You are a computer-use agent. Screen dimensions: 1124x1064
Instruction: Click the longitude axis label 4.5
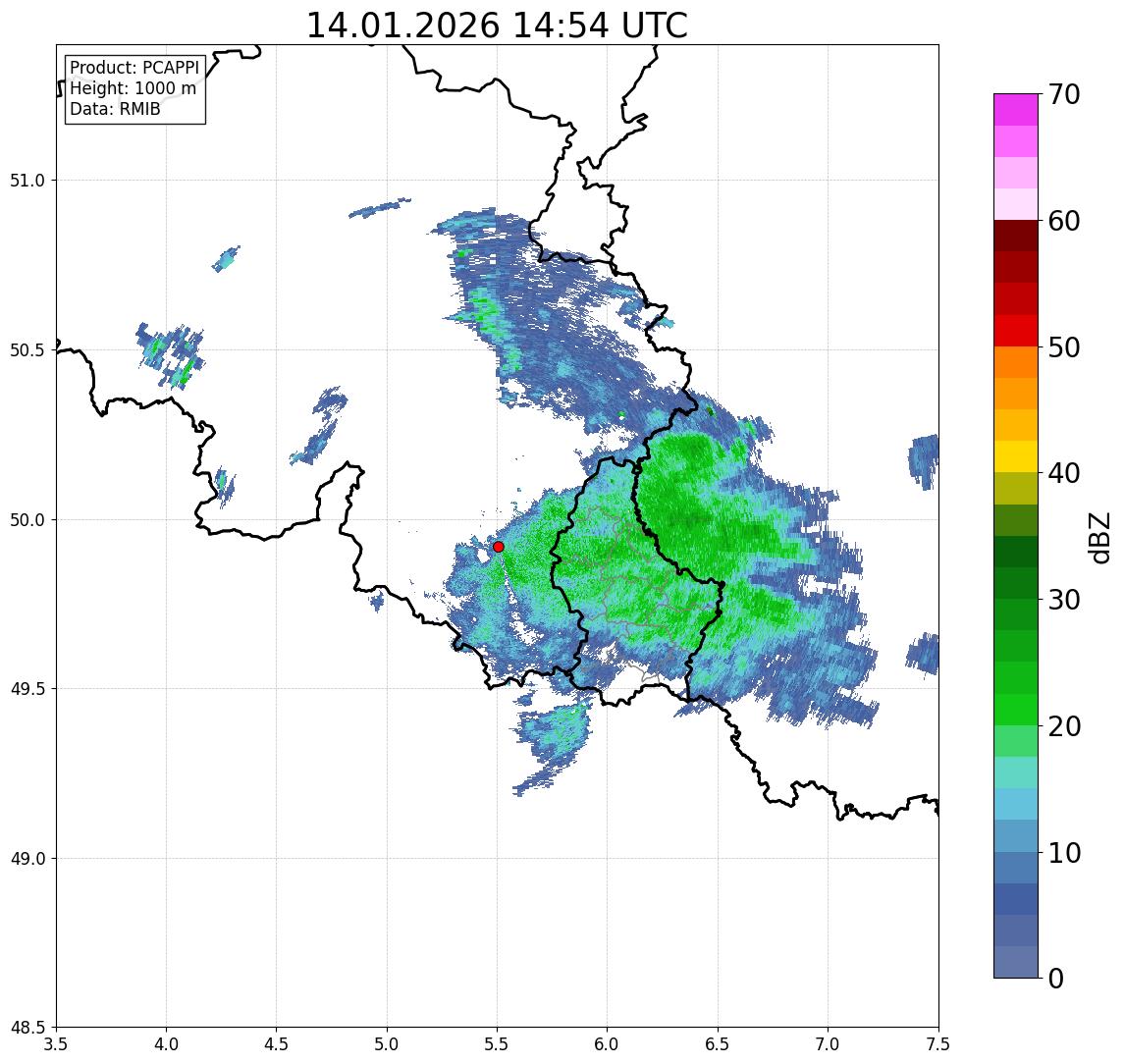tap(277, 1044)
